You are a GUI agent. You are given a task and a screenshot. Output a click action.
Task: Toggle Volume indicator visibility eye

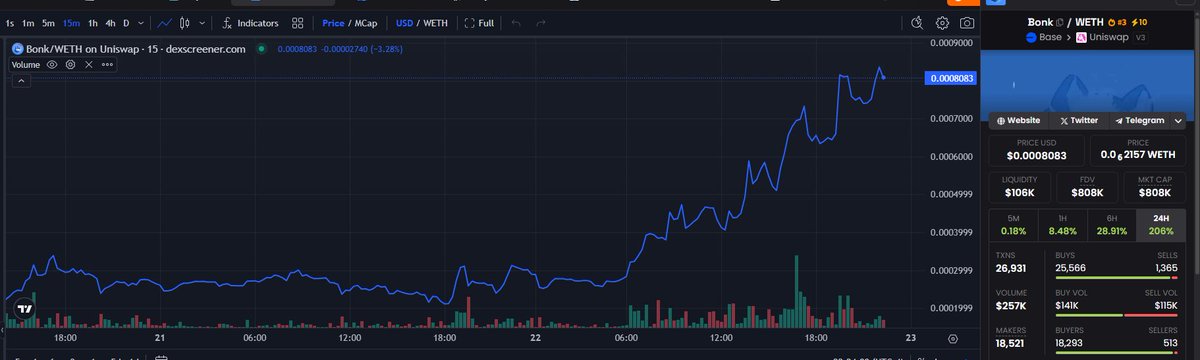click(52, 64)
